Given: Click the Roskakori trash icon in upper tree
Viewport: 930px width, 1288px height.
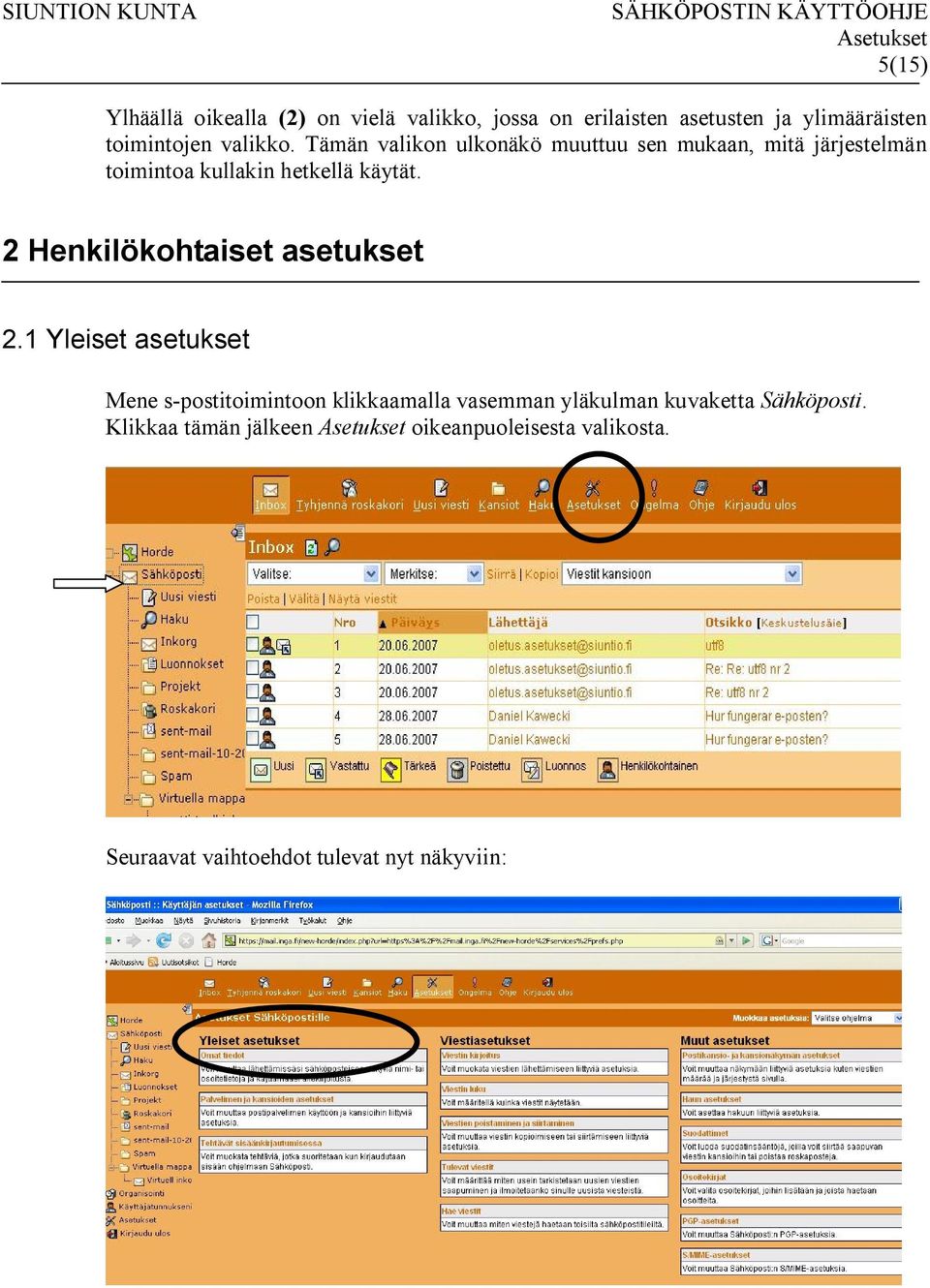Looking at the screenshot, I should [150, 709].
